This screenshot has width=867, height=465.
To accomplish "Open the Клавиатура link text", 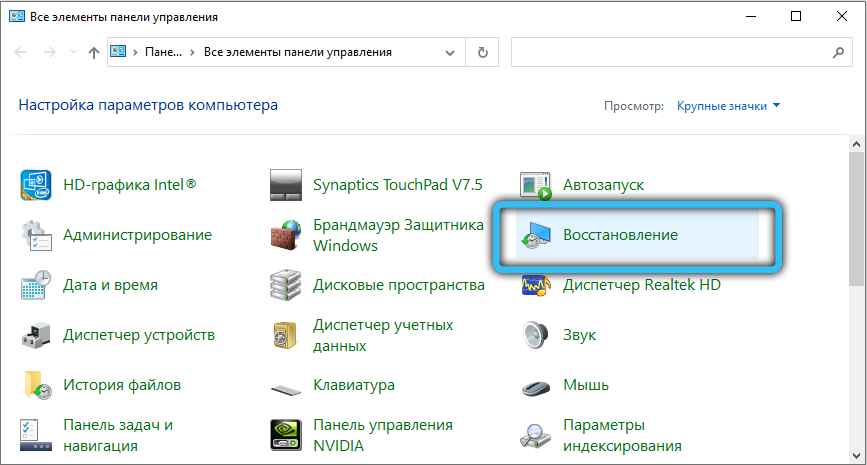I will (x=354, y=385).
